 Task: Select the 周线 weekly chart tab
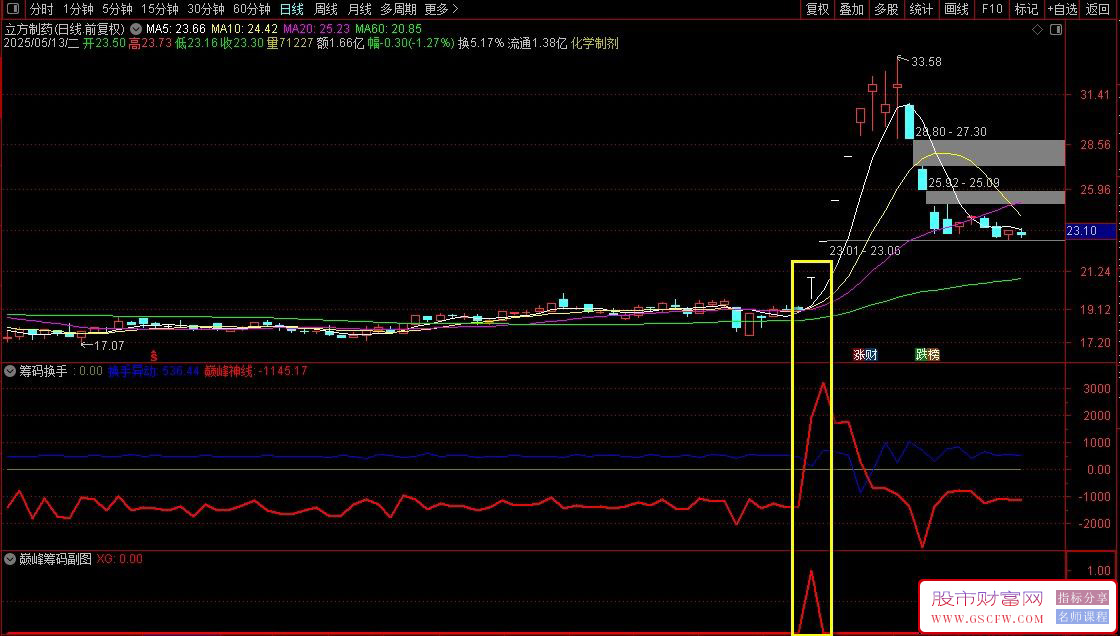click(x=326, y=9)
